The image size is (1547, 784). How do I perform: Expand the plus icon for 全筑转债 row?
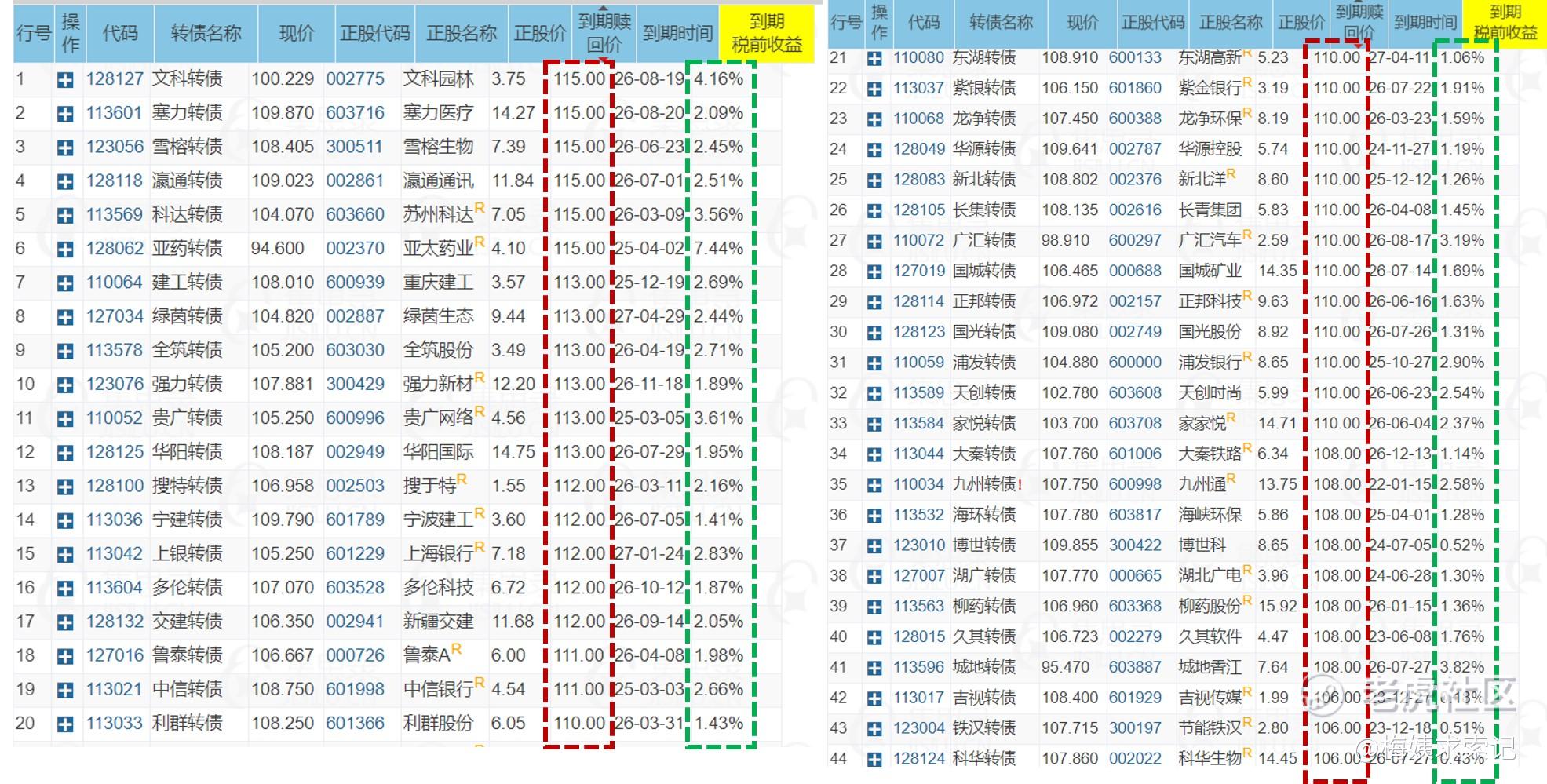click(65, 351)
